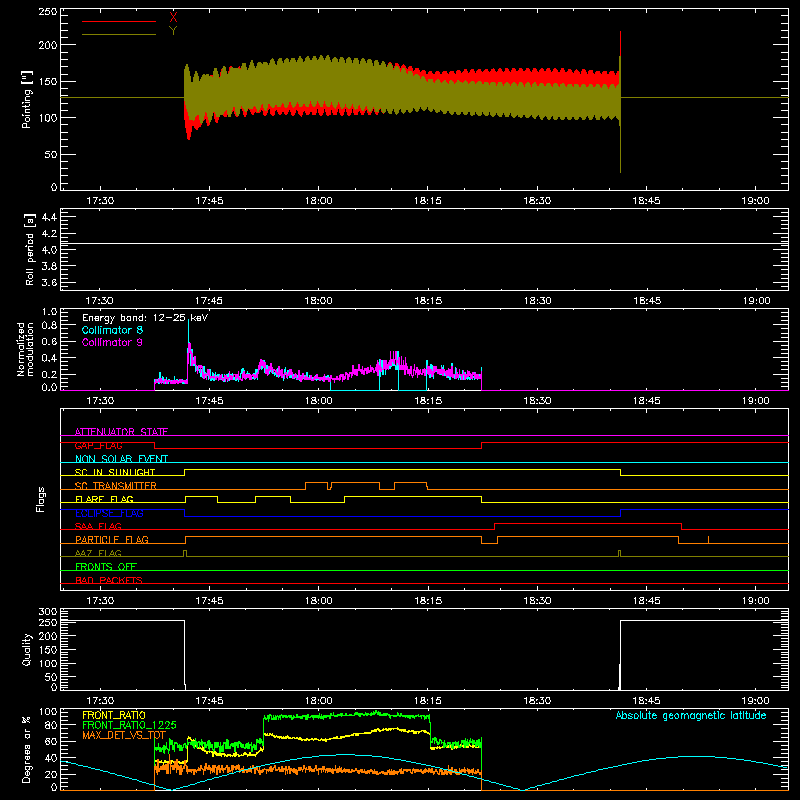The width and height of the screenshot is (800, 800).
Task: Click the "Pointing" vertical axis title
Action: (27, 100)
